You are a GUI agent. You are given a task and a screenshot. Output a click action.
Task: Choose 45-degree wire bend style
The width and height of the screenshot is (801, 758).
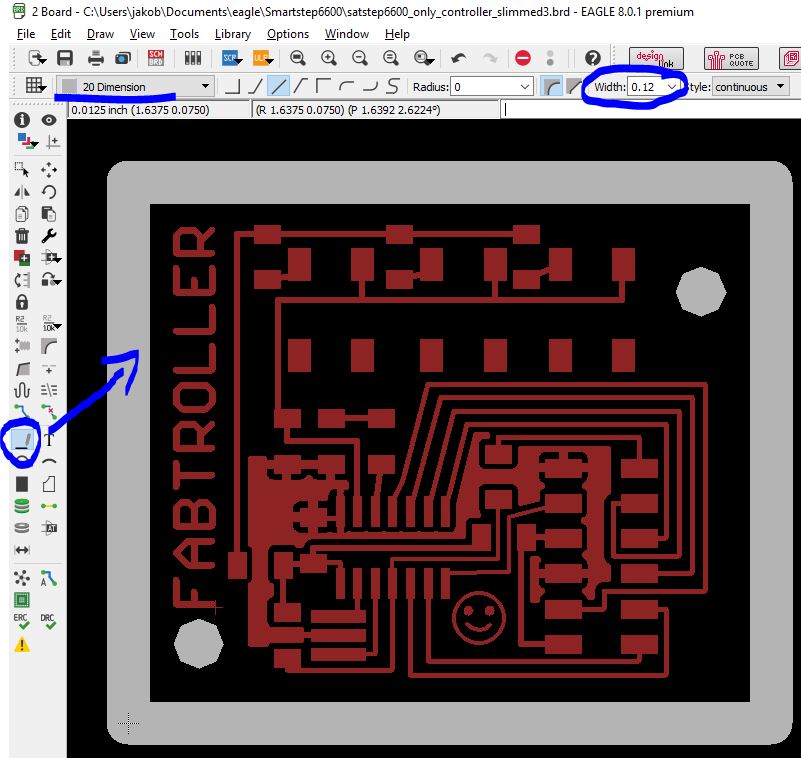(255, 86)
